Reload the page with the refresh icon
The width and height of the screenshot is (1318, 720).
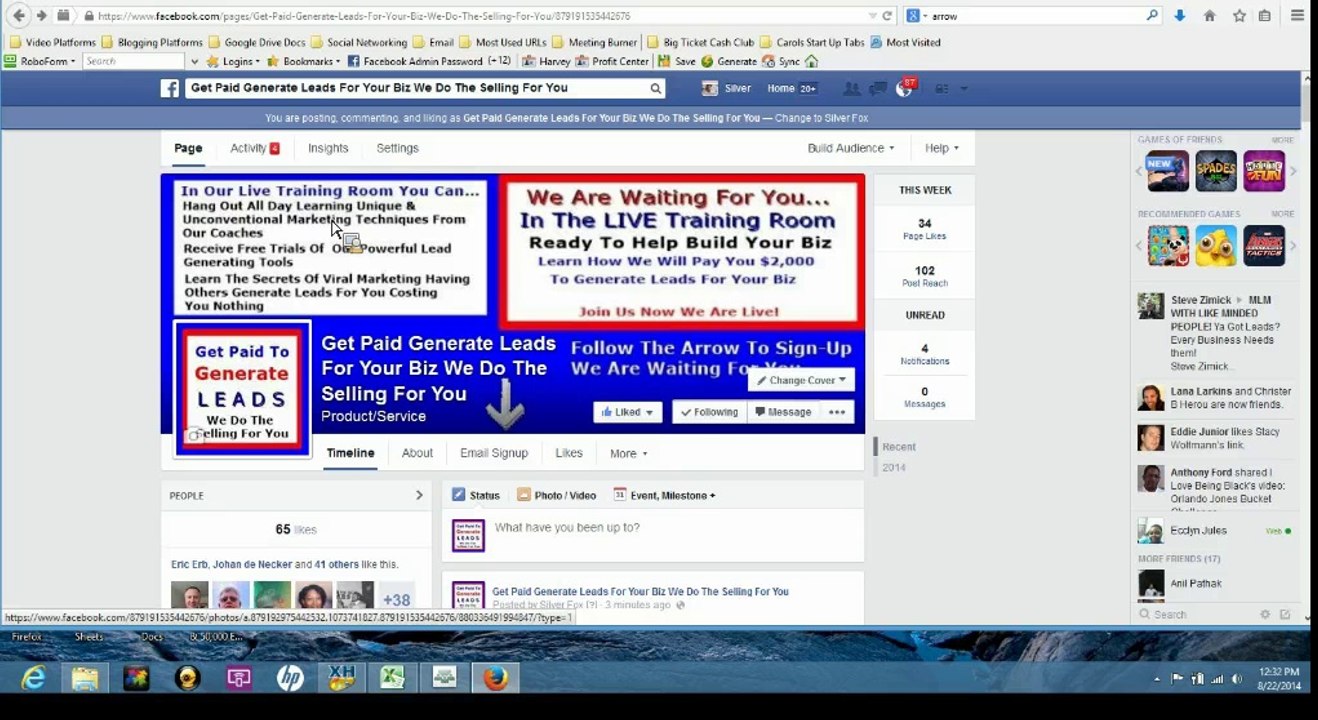tap(886, 16)
